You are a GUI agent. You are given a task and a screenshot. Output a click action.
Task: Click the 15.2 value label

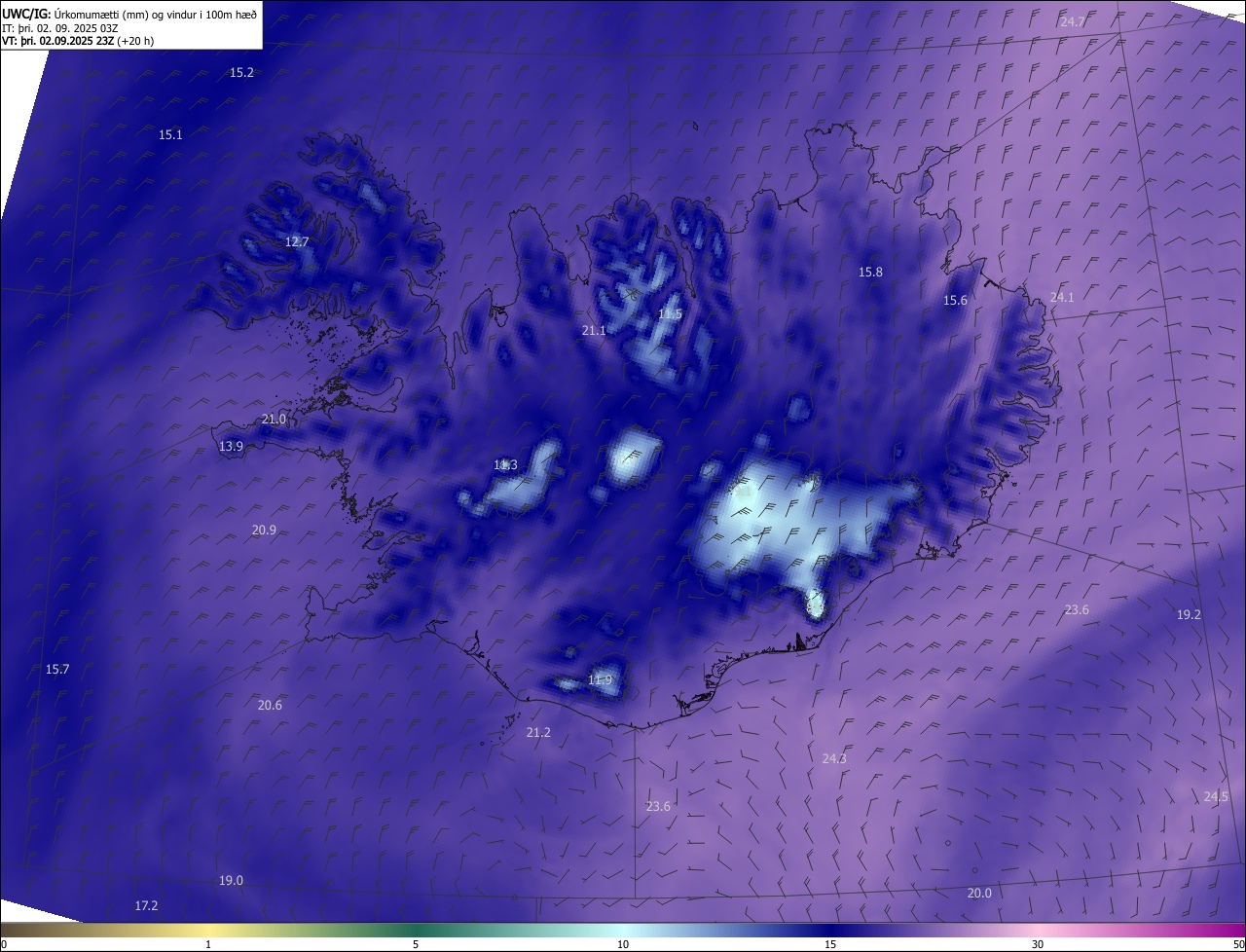[x=241, y=73]
